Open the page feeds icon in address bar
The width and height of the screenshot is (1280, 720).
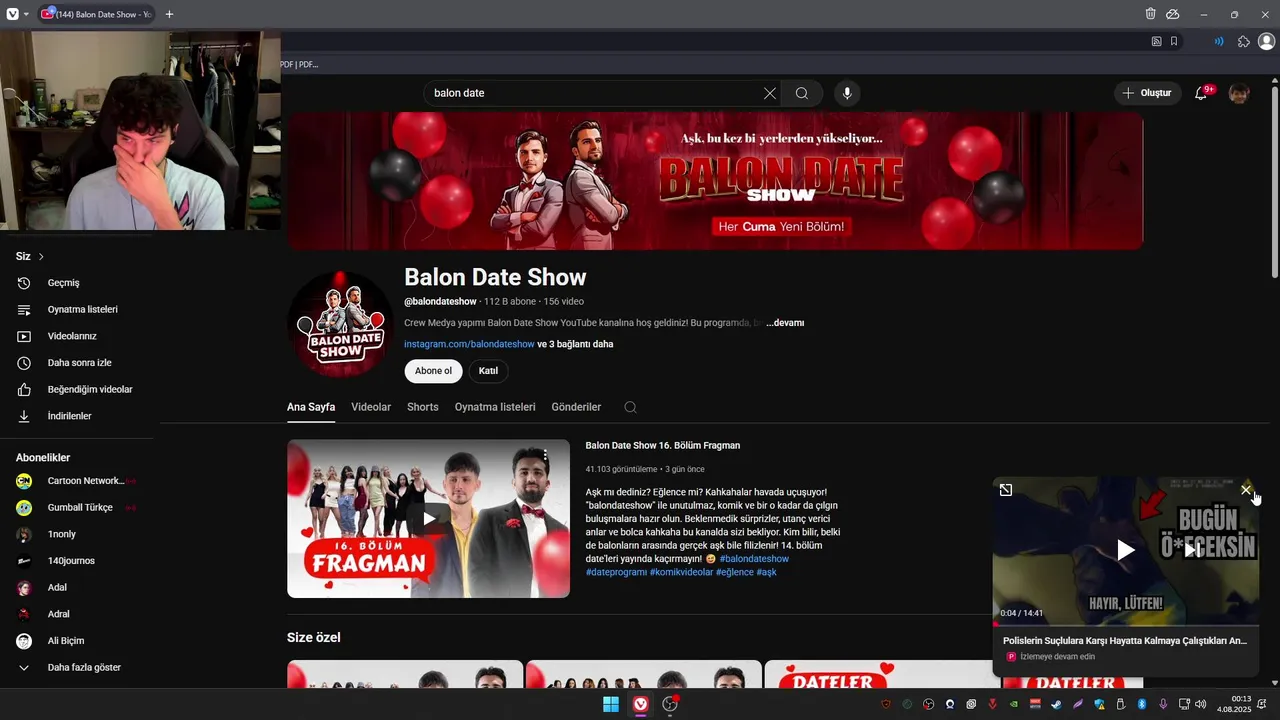pyautogui.click(x=1156, y=41)
